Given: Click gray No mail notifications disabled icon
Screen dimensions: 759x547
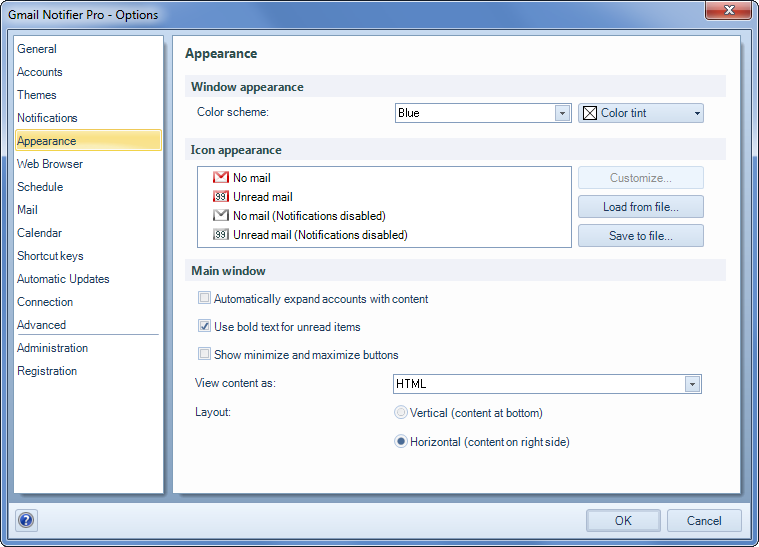Looking at the screenshot, I should coord(221,215).
